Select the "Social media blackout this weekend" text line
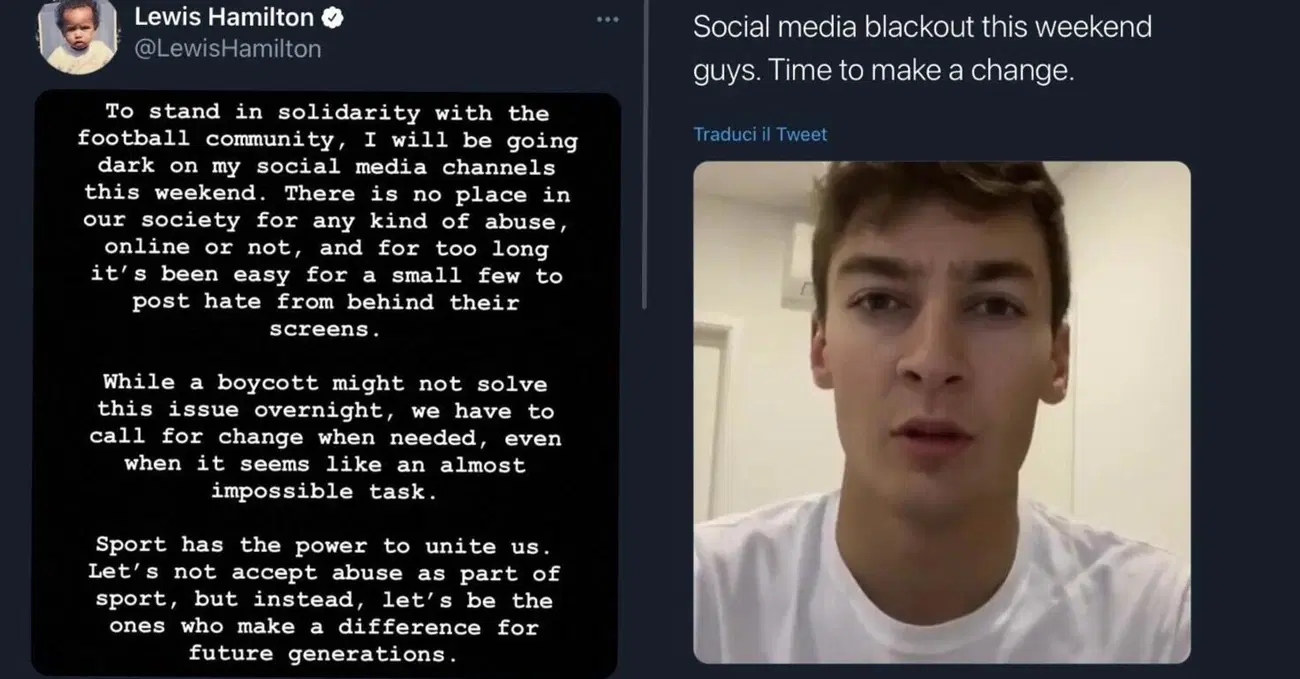Screen dimensions: 1300x679 pos(922,27)
